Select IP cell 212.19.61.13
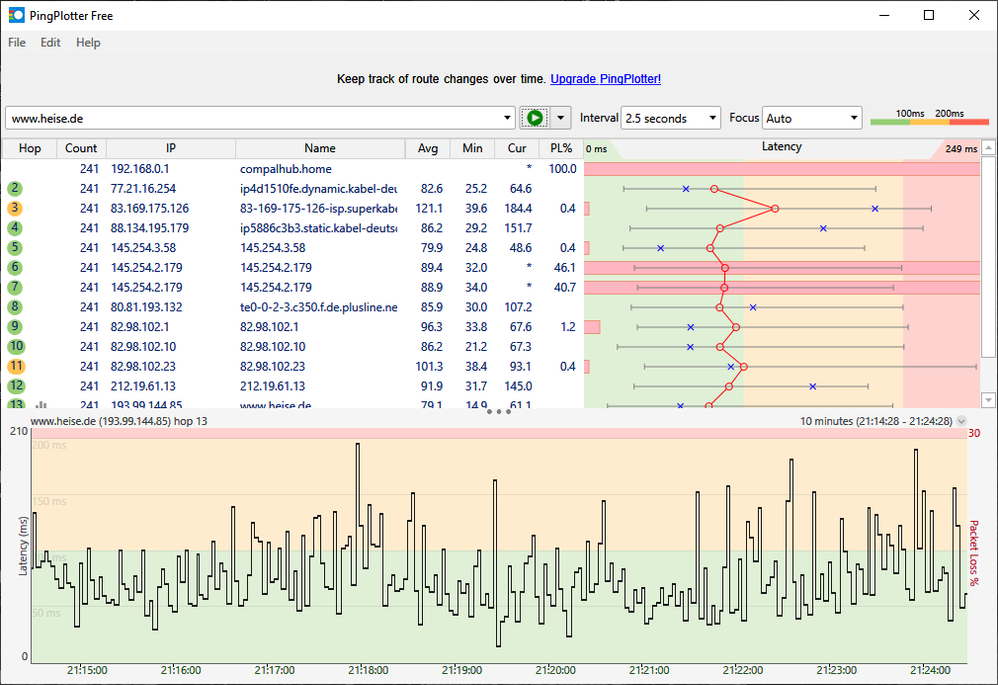Image resolution: width=998 pixels, height=685 pixels. [143, 386]
